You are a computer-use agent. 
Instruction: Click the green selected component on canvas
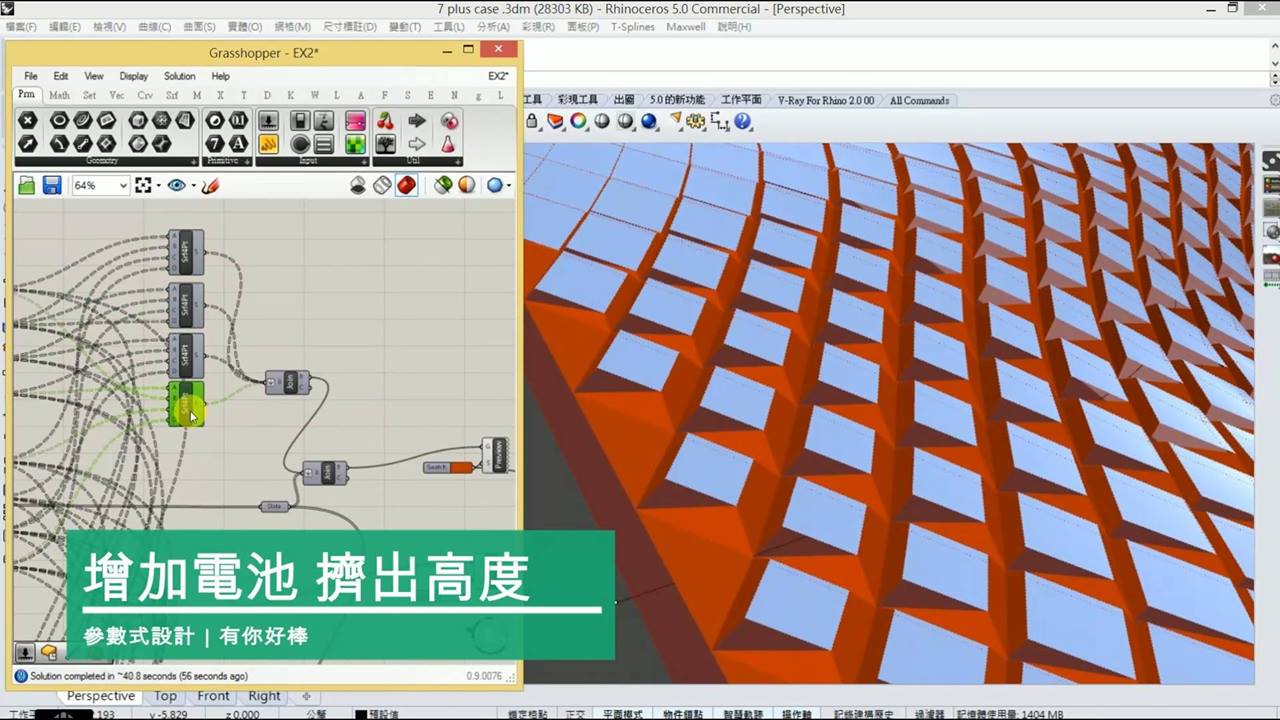point(186,405)
